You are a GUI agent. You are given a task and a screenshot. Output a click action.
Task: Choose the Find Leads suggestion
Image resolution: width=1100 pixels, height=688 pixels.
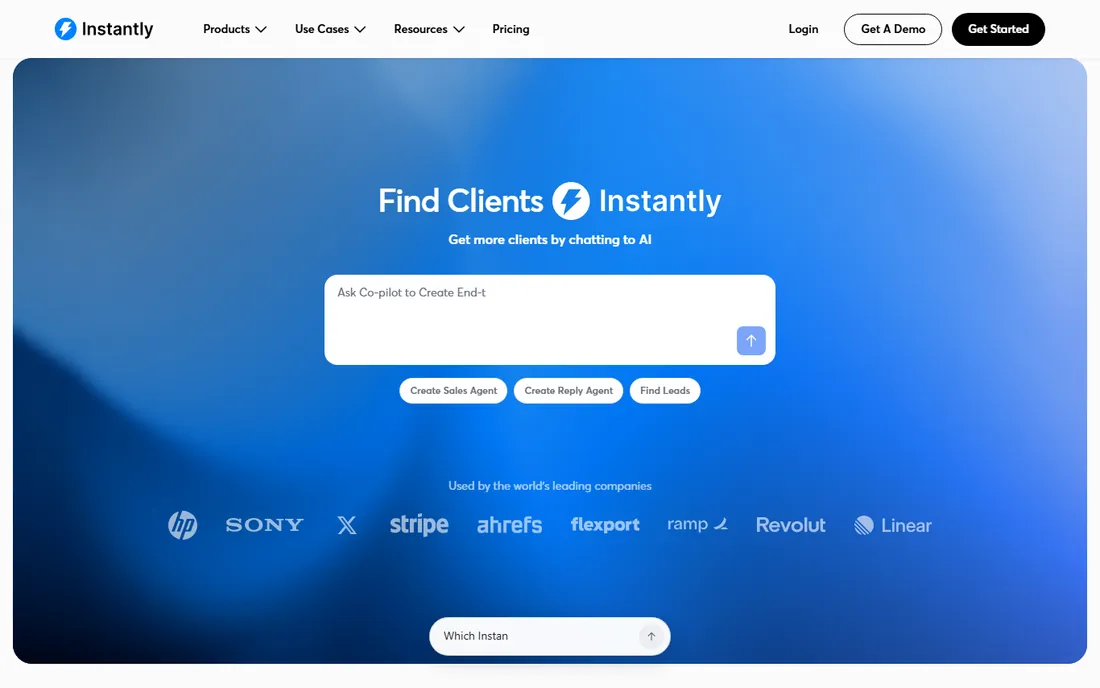(664, 391)
